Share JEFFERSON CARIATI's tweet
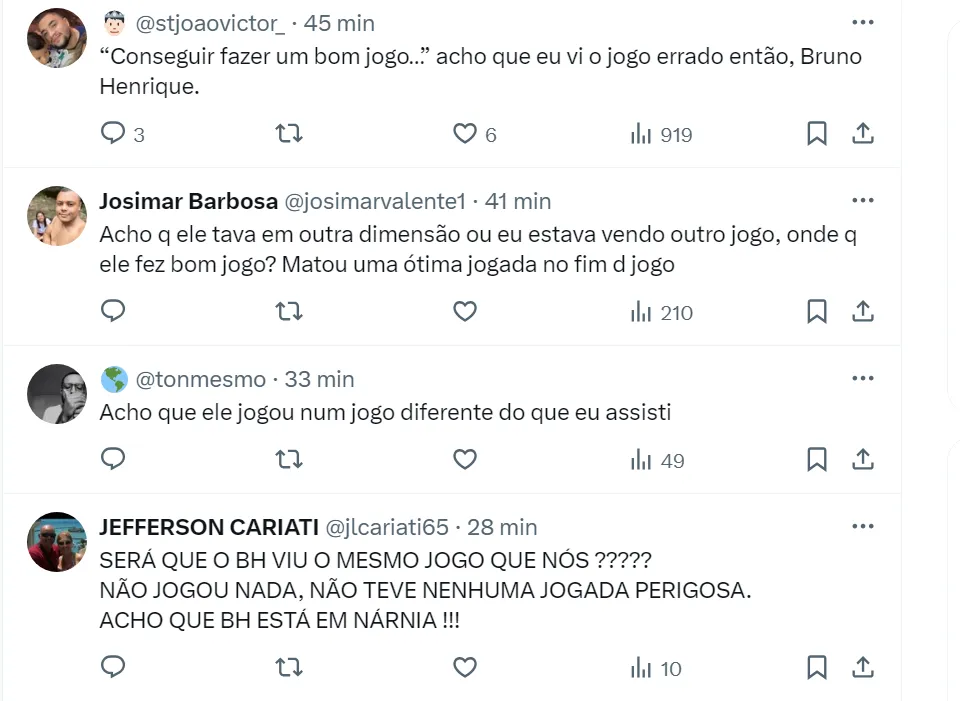960x701 pixels. coord(863,667)
